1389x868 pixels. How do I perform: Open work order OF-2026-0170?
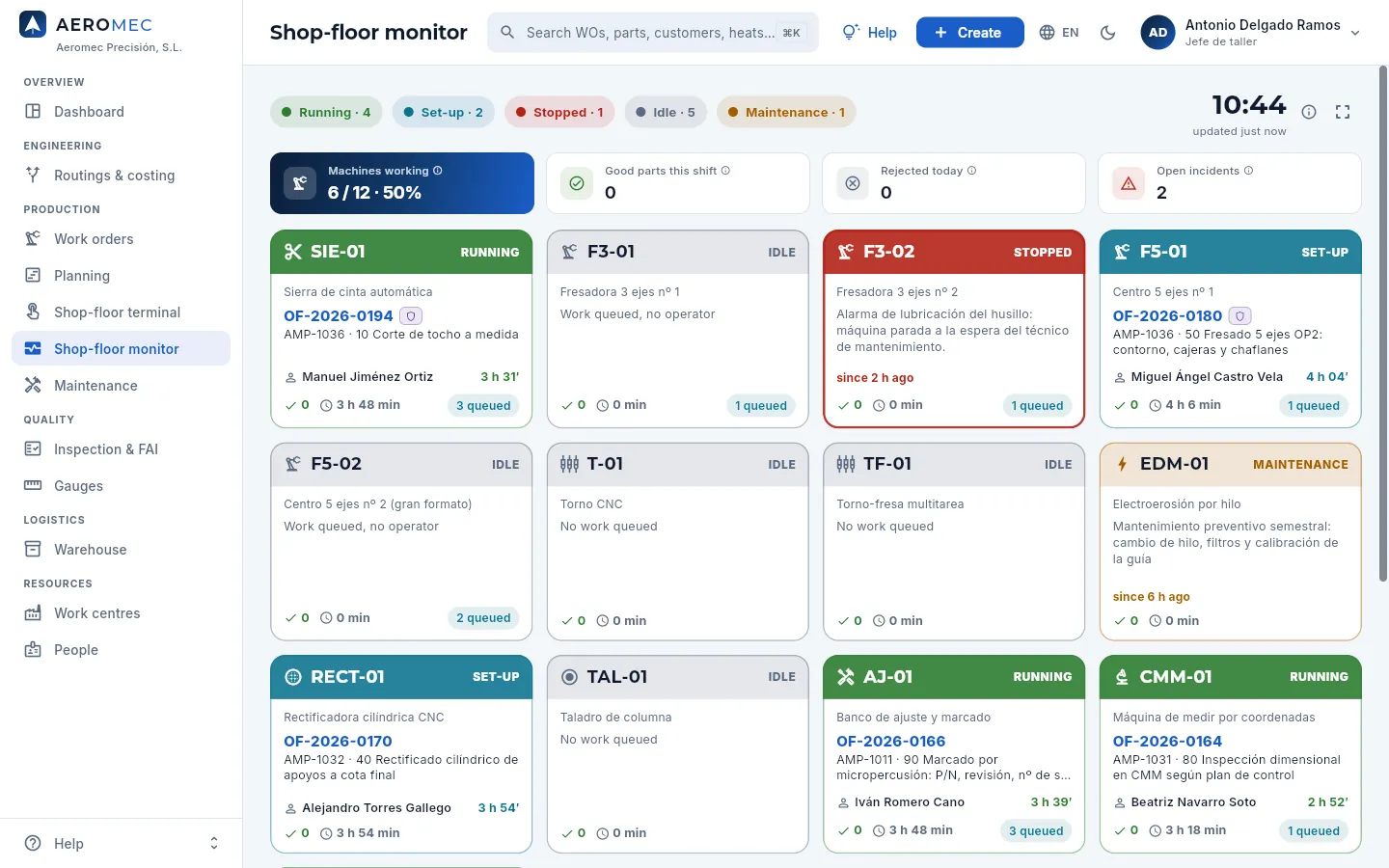tap(338, 742)
